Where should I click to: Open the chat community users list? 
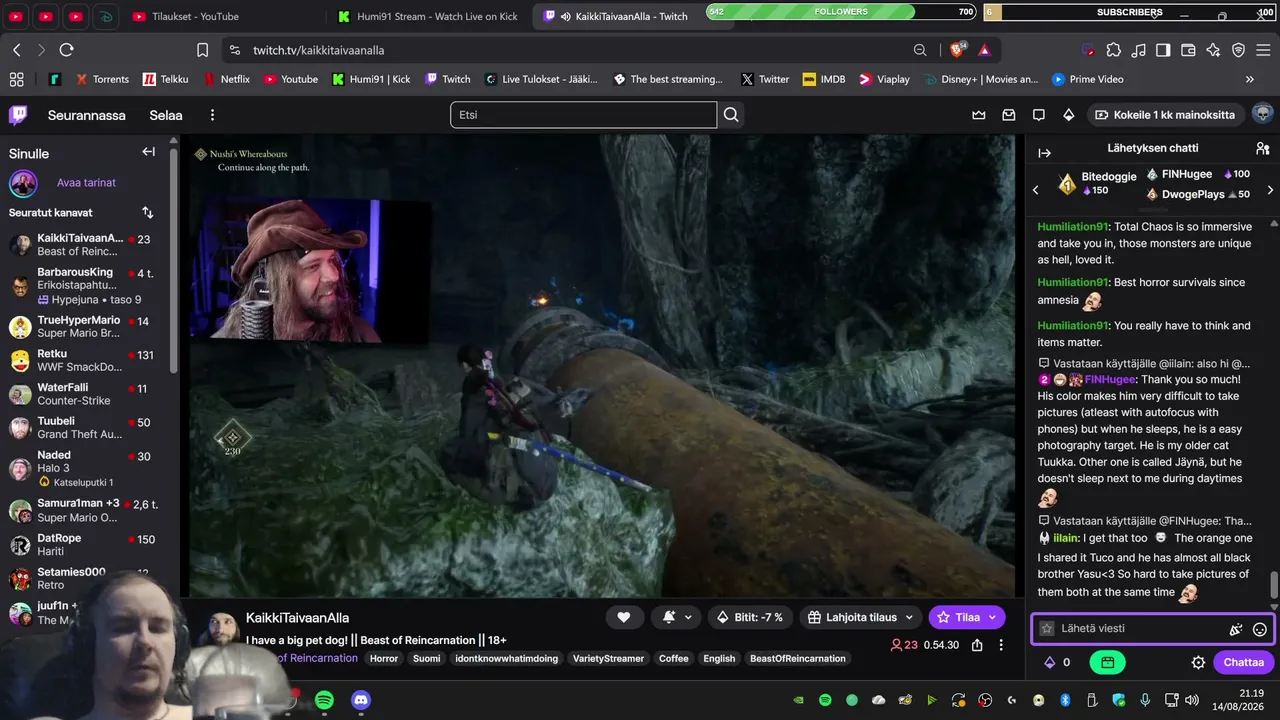tap(1262, 148)
